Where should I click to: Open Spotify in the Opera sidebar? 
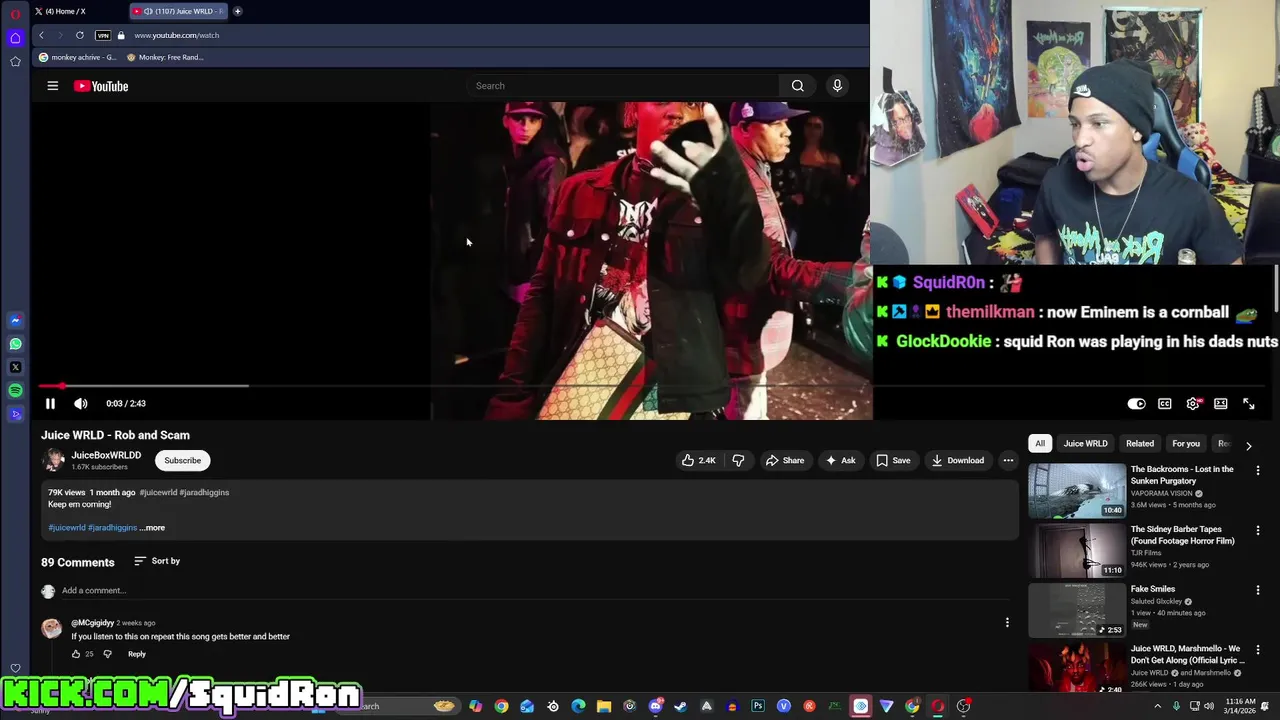pyautogui.click(x=15, y=390)
